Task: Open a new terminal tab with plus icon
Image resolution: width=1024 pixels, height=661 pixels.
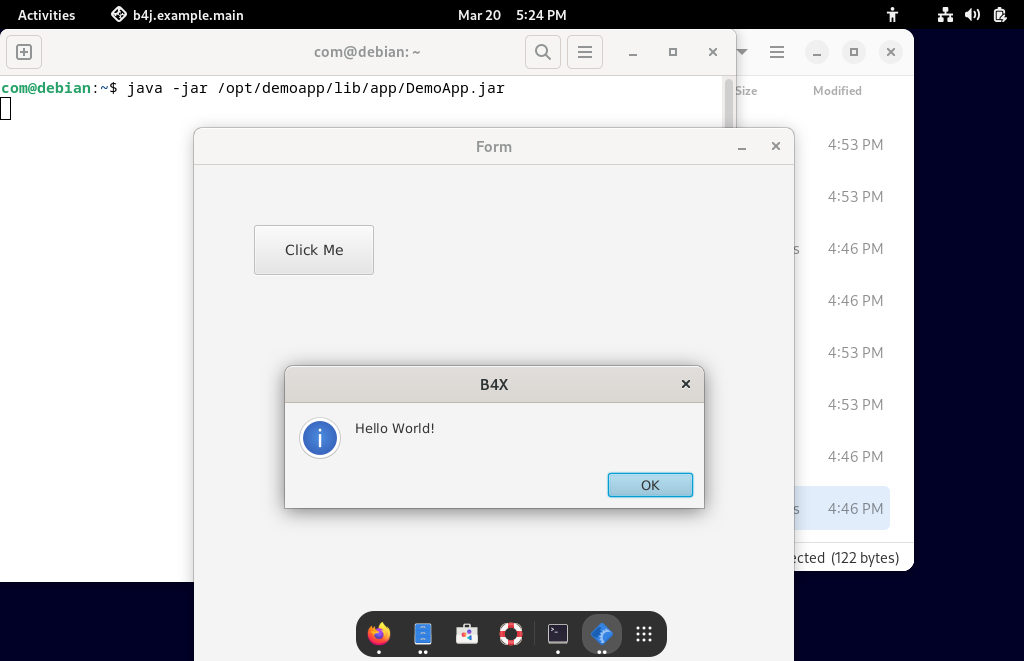Action: click(23, 52)
